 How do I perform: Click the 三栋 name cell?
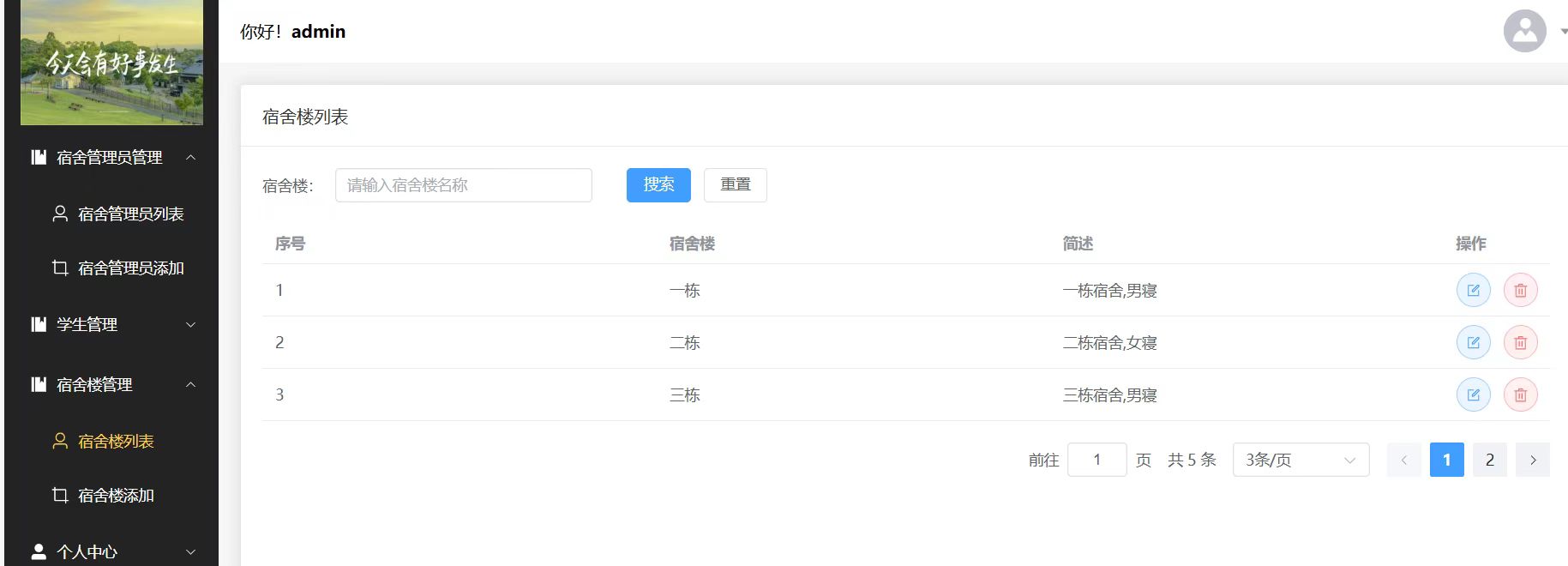point(685,395)
